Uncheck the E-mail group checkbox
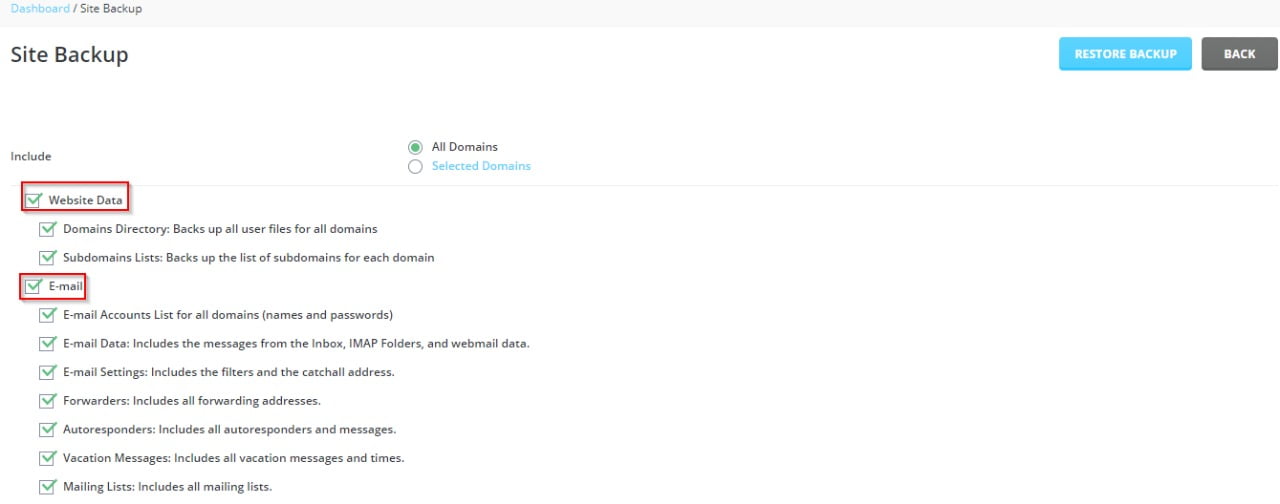1280x504 pixels. tap(34, 286)
